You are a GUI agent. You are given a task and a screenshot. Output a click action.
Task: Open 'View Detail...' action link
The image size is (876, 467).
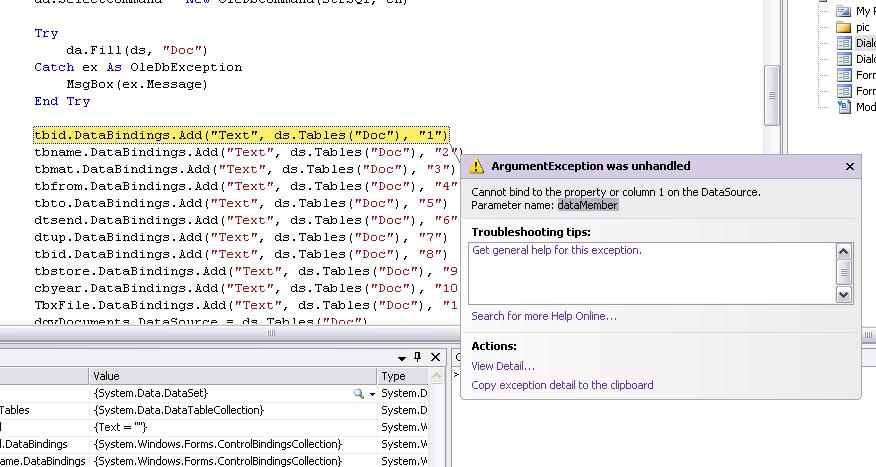pyautogui.click(x=502, y=366)
